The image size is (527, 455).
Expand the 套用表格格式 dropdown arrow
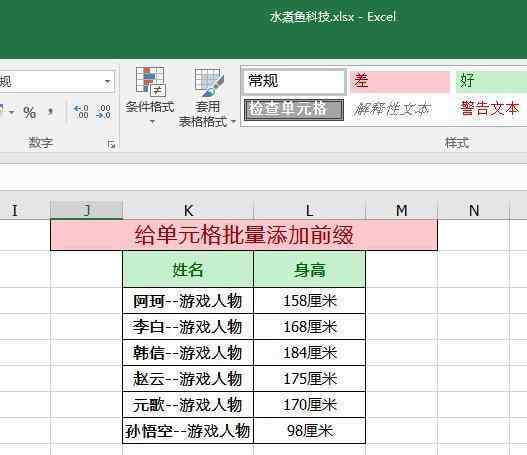[233, 122]
